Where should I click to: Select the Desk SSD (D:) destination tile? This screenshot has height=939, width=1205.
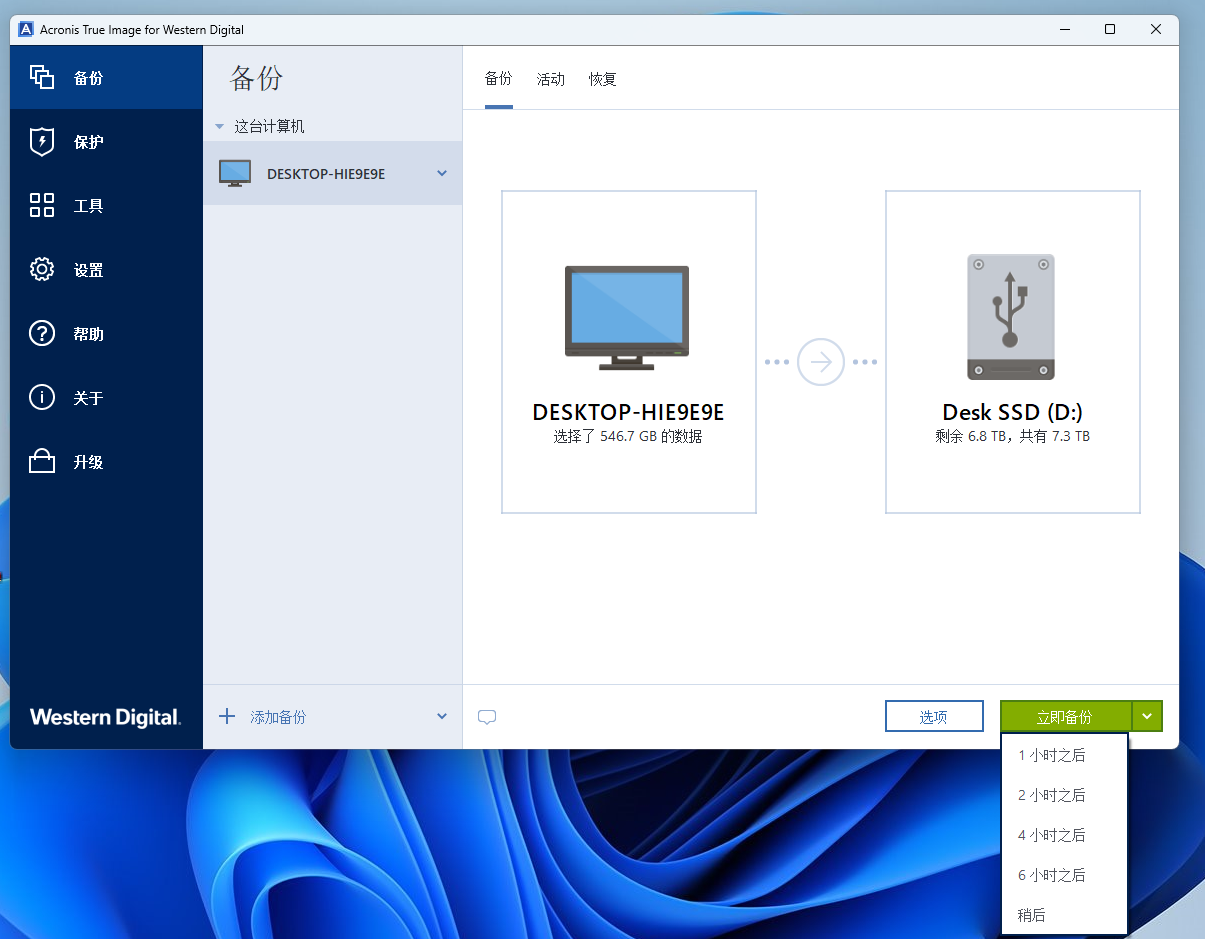[x=1012, y=352]
